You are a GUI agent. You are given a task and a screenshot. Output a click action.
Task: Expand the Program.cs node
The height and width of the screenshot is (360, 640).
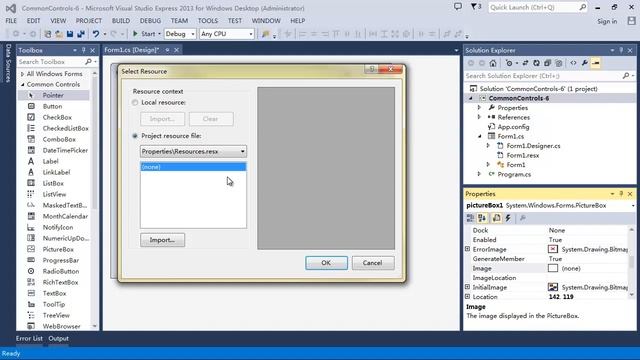coord(479,174)
